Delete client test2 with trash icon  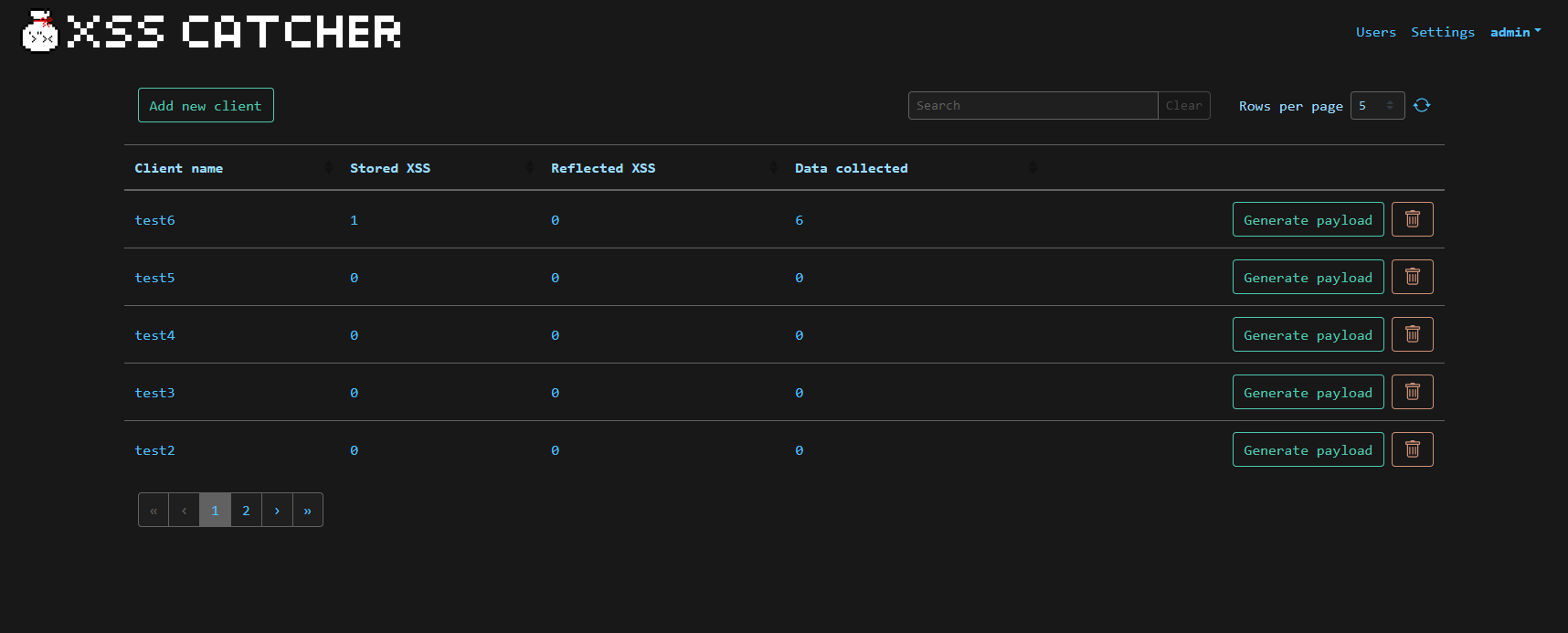pos(1412,449)
